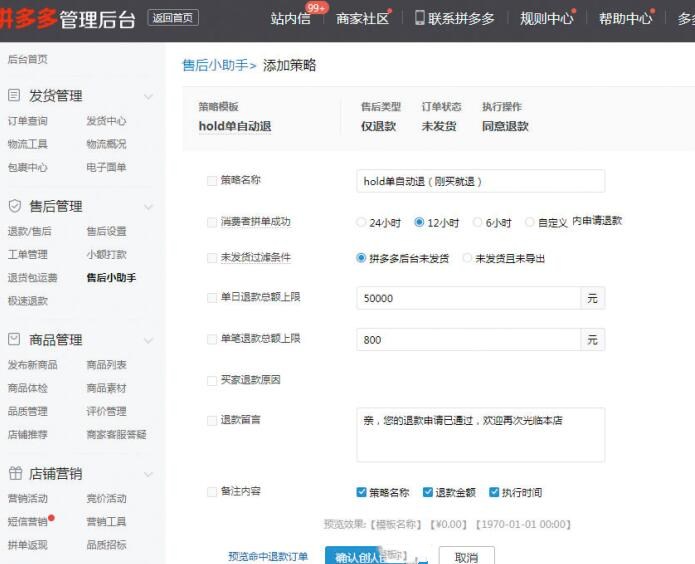Tick the checkbox beside 消费者拼单成功

pyautogui.click(x=212, y=222)
